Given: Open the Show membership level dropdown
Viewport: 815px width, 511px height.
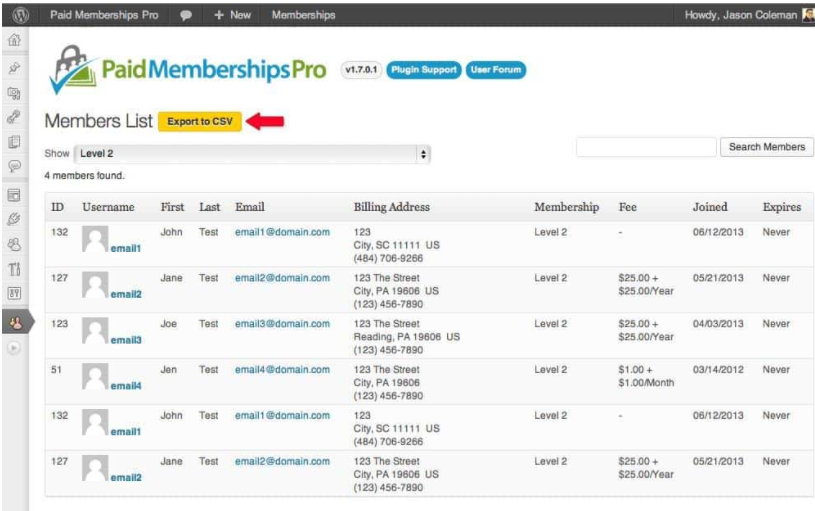Looking at the screenshot, I should click(253, 154).
